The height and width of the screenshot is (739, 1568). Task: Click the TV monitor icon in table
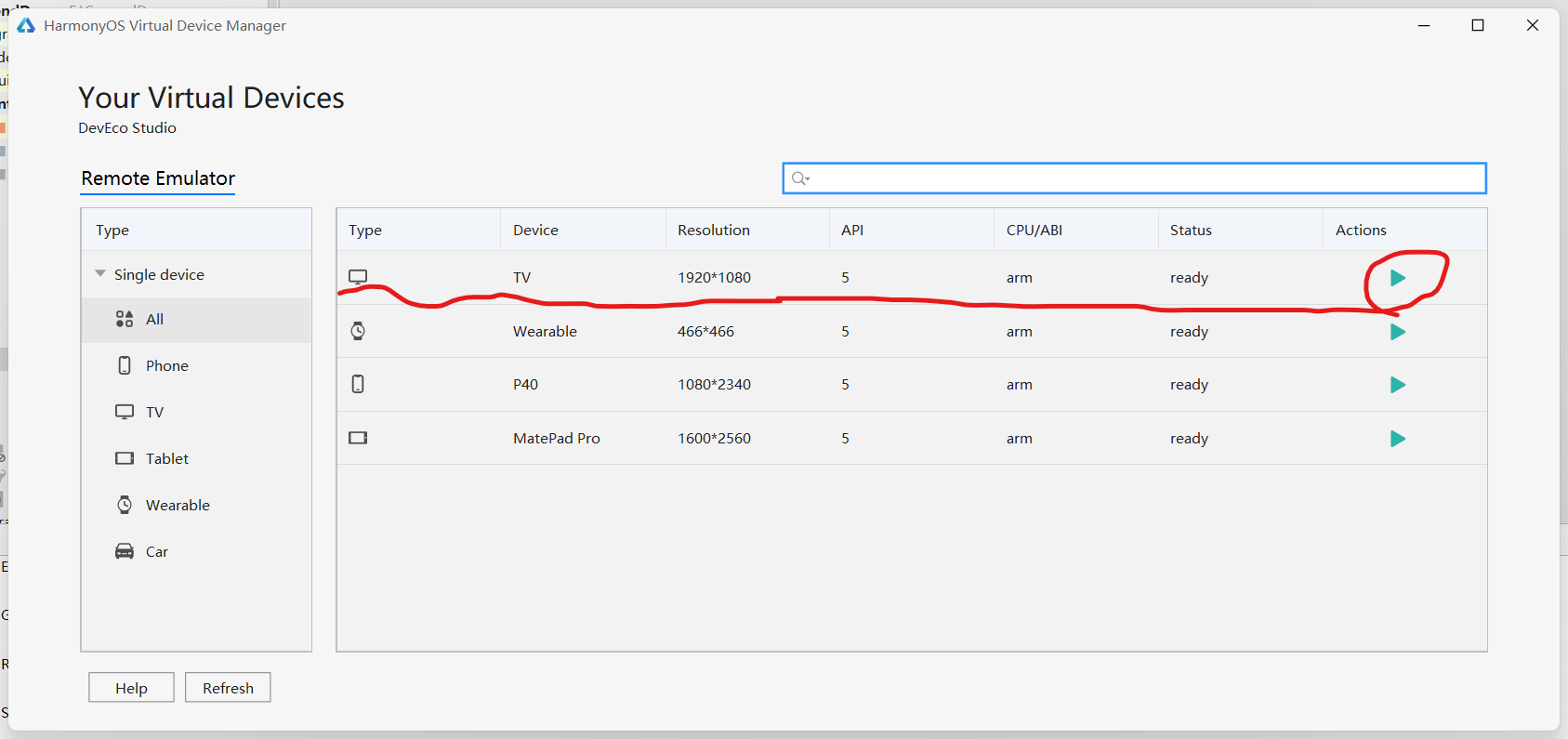pos(358,277)
